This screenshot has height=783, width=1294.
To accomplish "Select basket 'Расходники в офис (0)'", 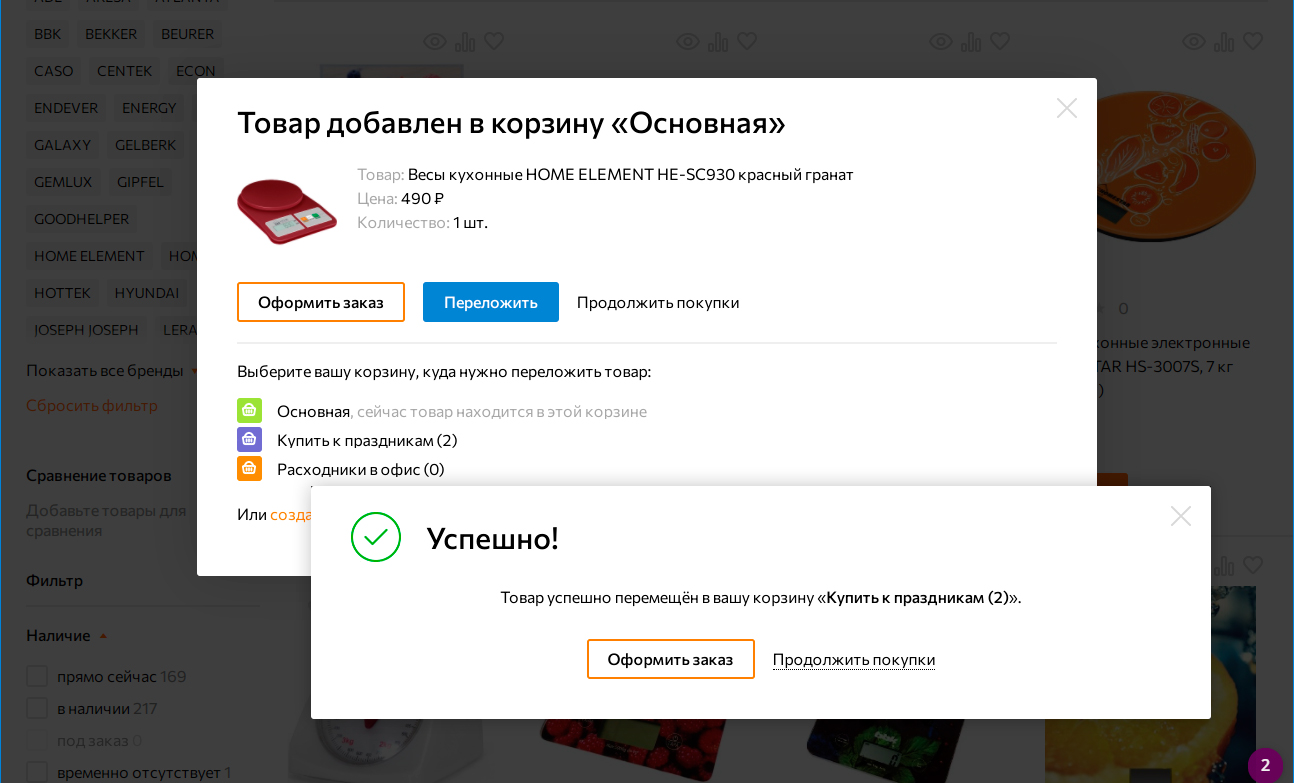I will (361, 469).
